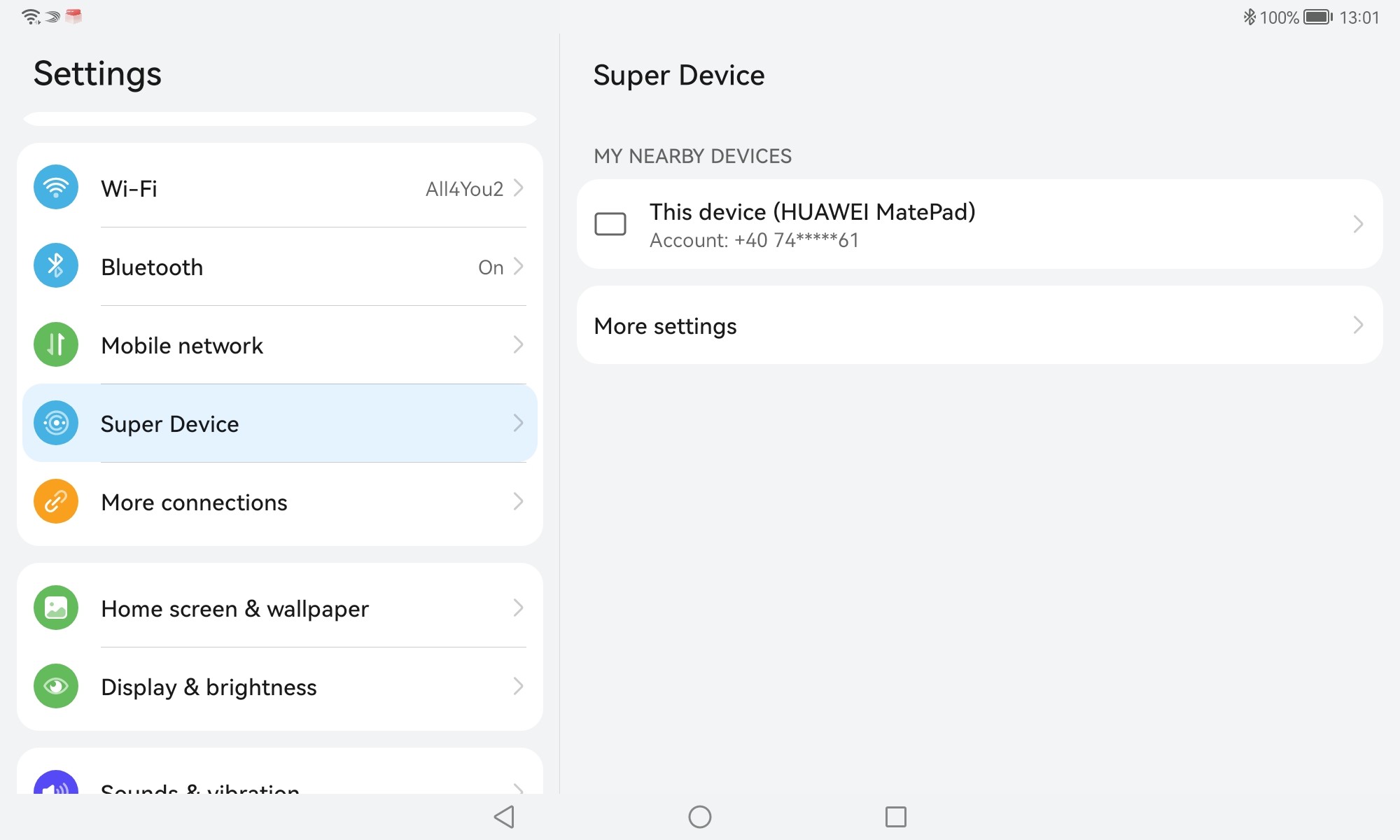Screen dimensions: 1400x840
Task: Tap Bluetooth status icon in status bar
Action: 1249,17
